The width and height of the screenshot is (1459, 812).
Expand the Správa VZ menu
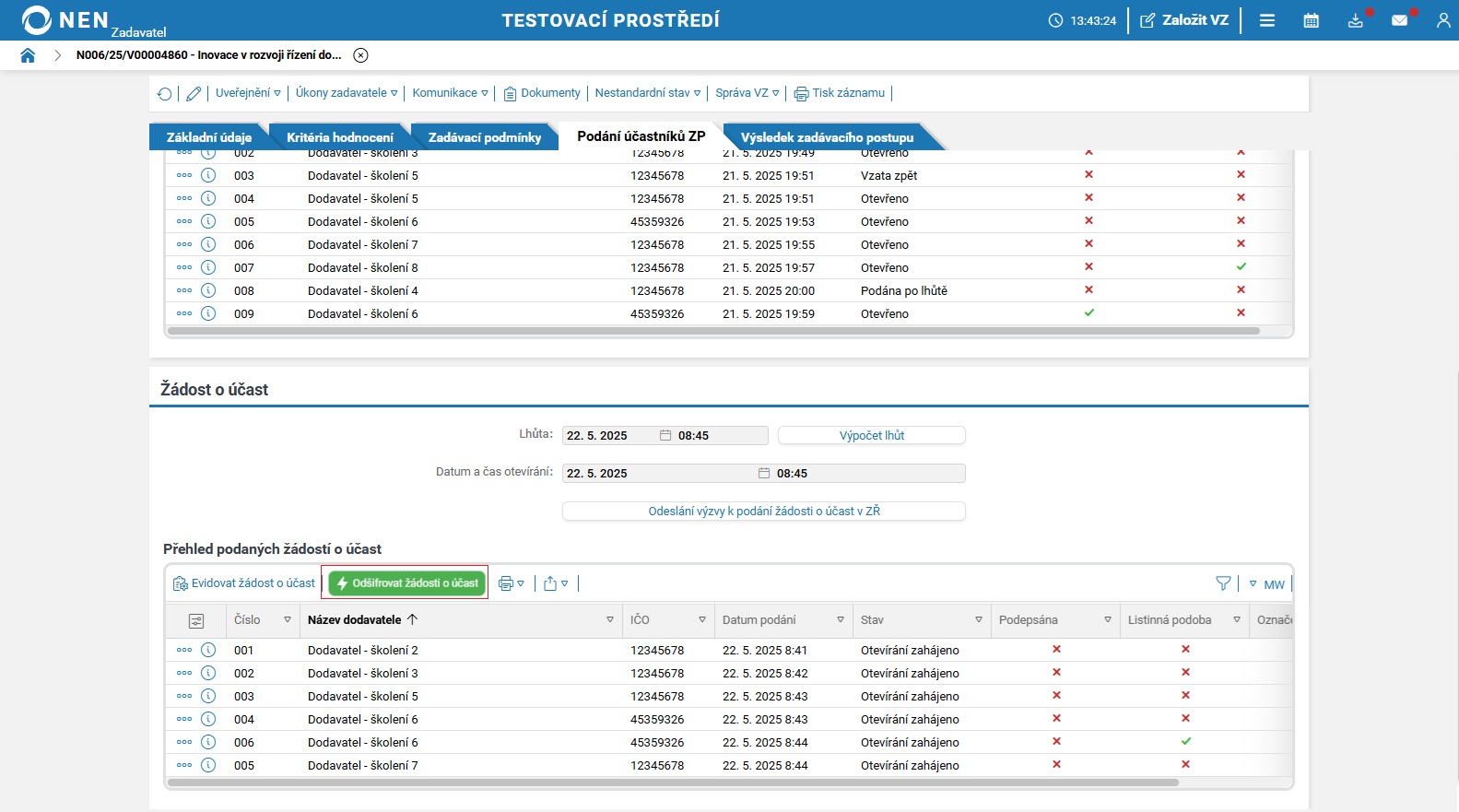pos(747,93)
